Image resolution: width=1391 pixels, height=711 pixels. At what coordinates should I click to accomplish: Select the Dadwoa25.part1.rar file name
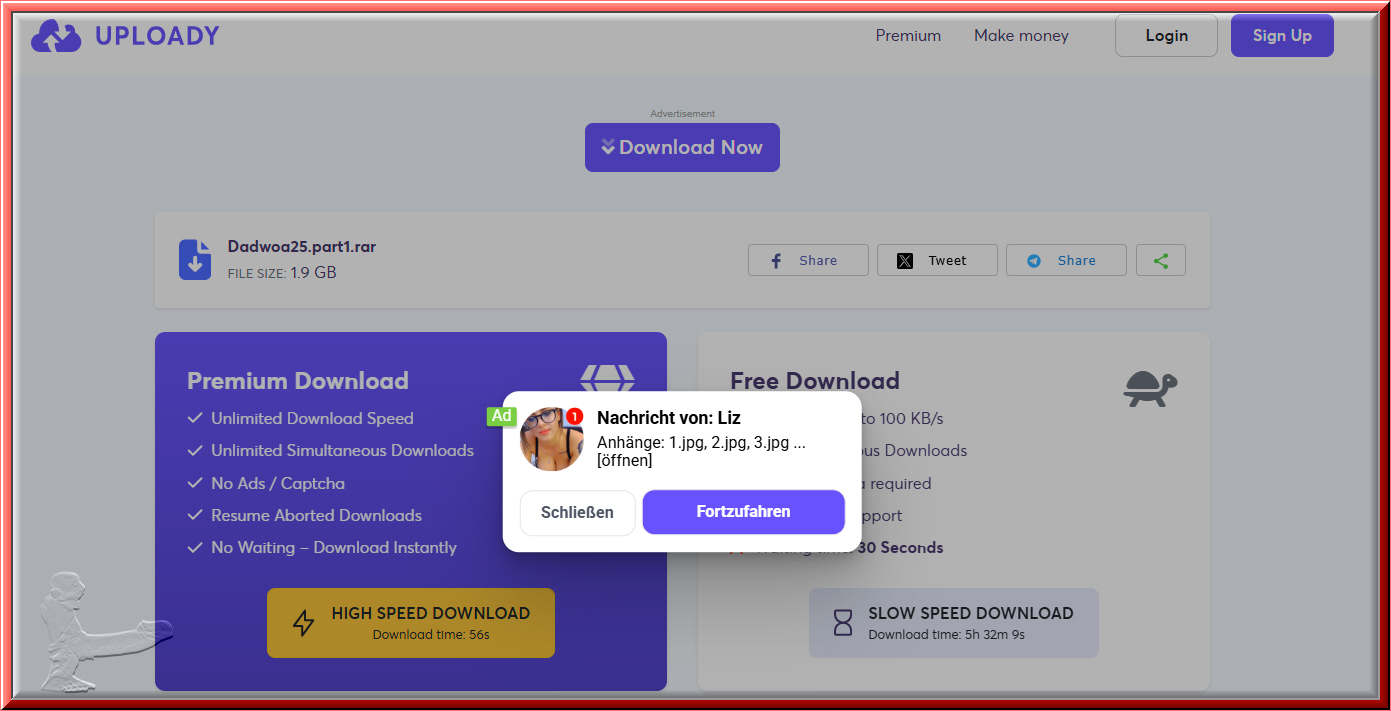tap(302, 246)
